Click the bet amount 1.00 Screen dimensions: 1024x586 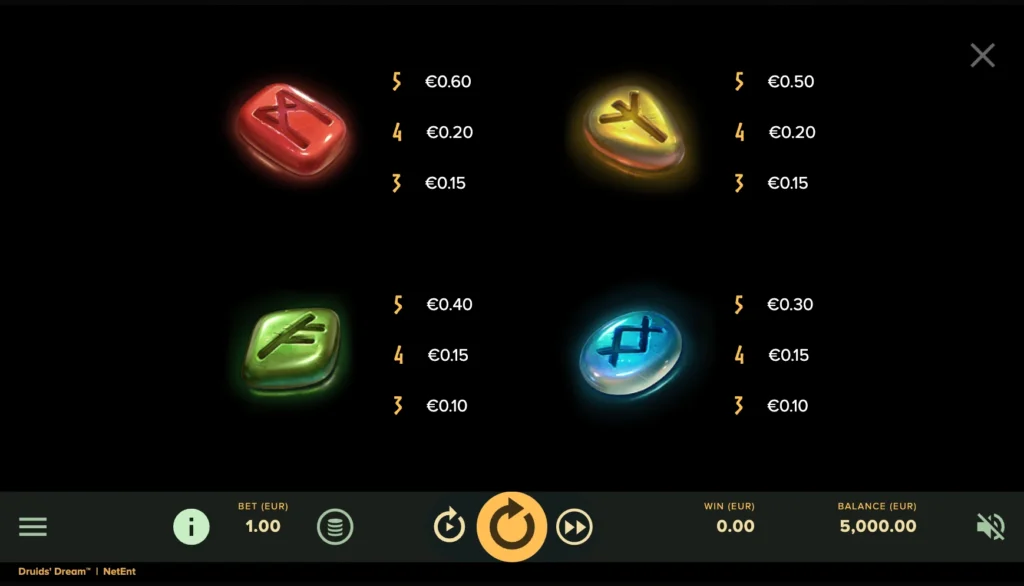[263, 526]
